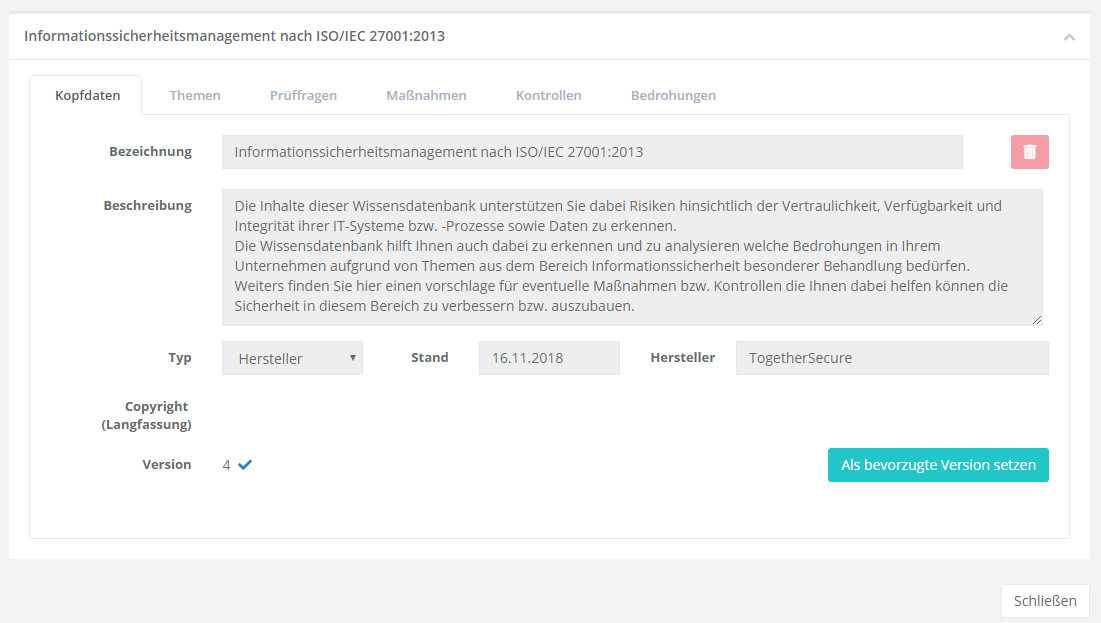Click the Hersteller field with TogetherSecure
Viewport: 1101px width, 623px height.
coord(891,358)
